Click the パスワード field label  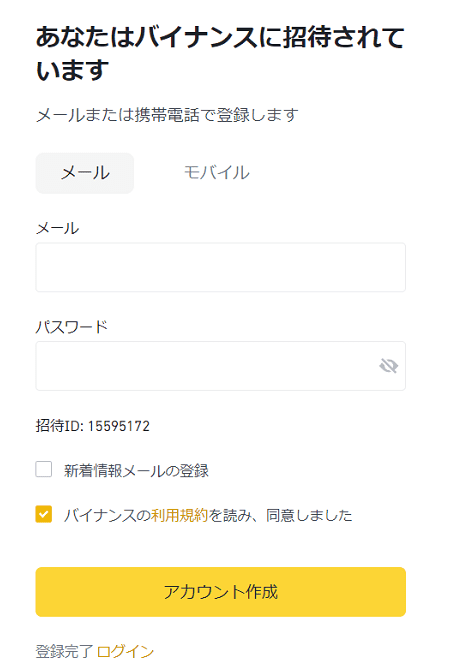(72, 327)
